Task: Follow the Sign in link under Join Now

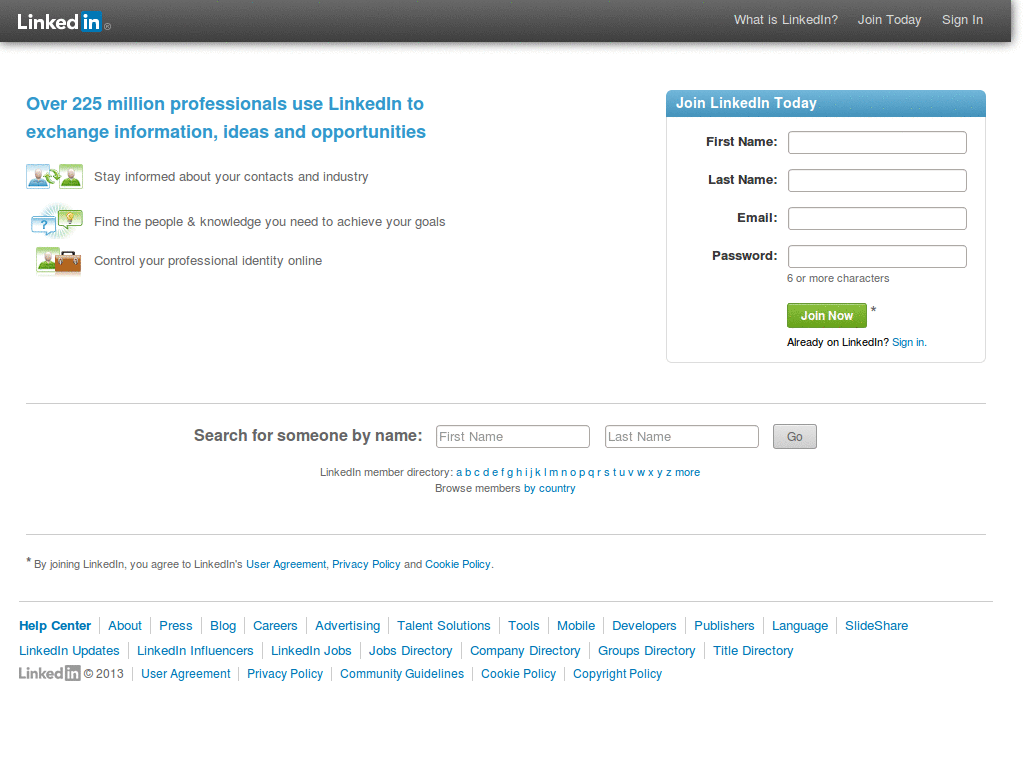Action: click(x=909, y=342)
